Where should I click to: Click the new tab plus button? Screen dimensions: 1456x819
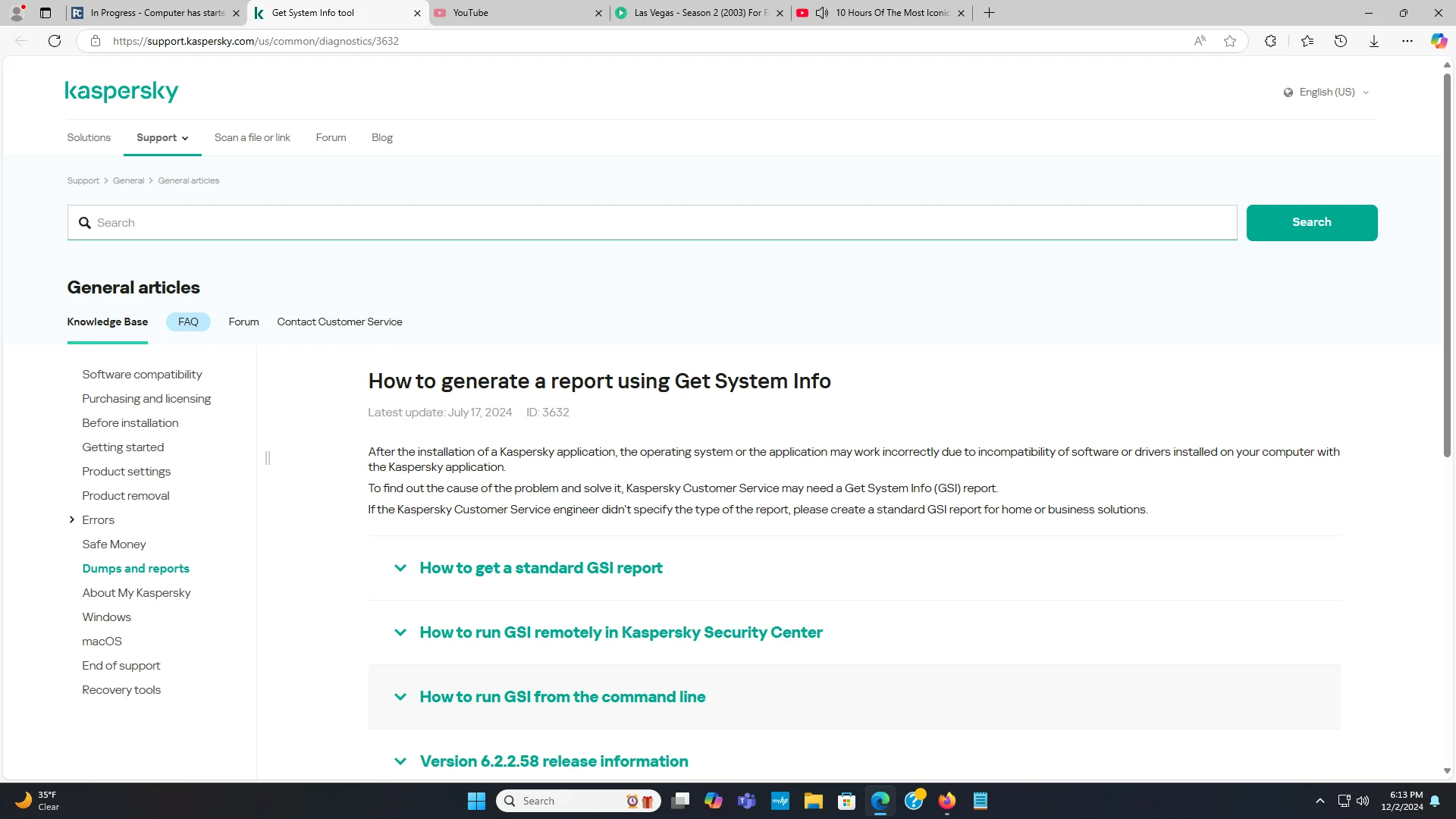click(989, 13)
